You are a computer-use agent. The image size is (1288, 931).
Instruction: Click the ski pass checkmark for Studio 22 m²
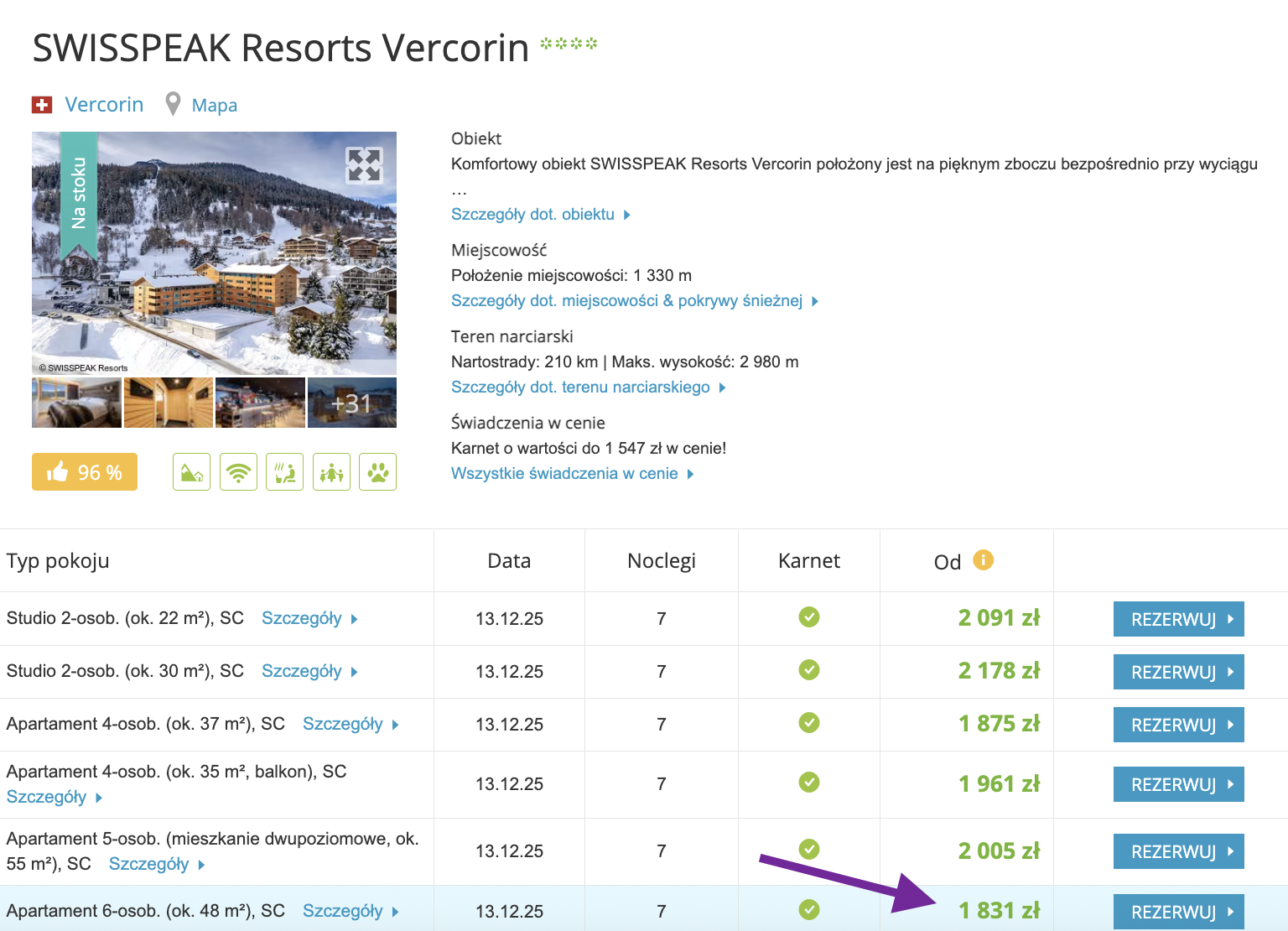(809, 617)
